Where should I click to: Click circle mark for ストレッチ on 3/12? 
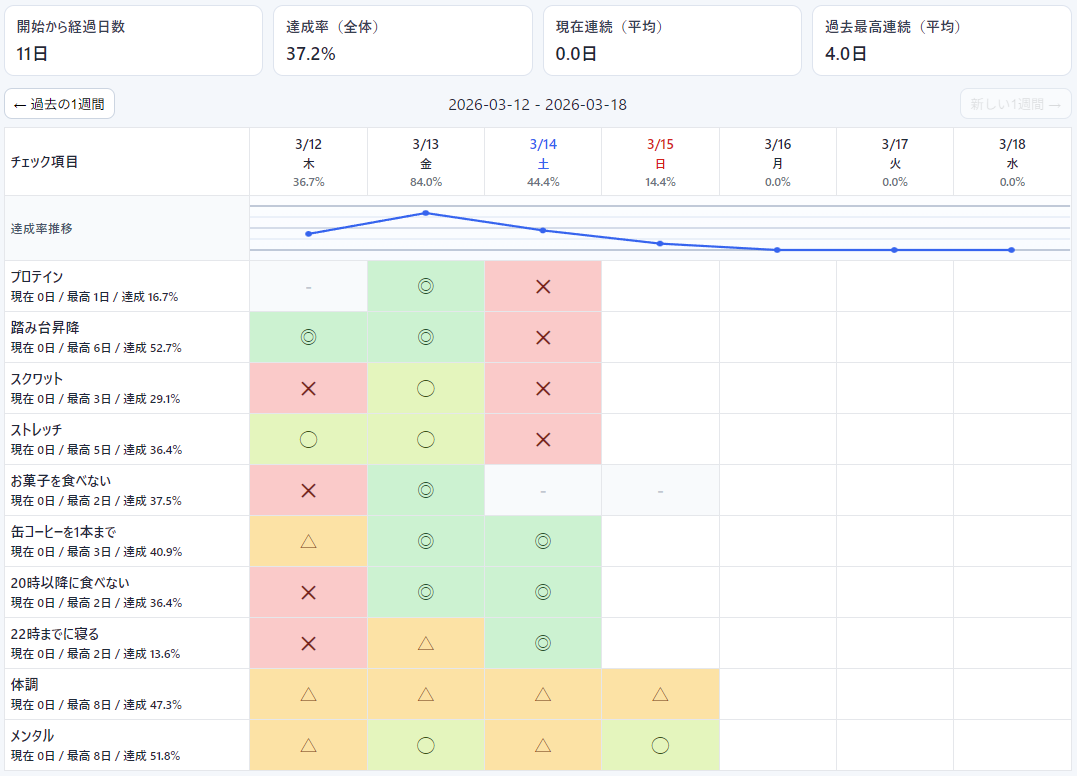308,439
